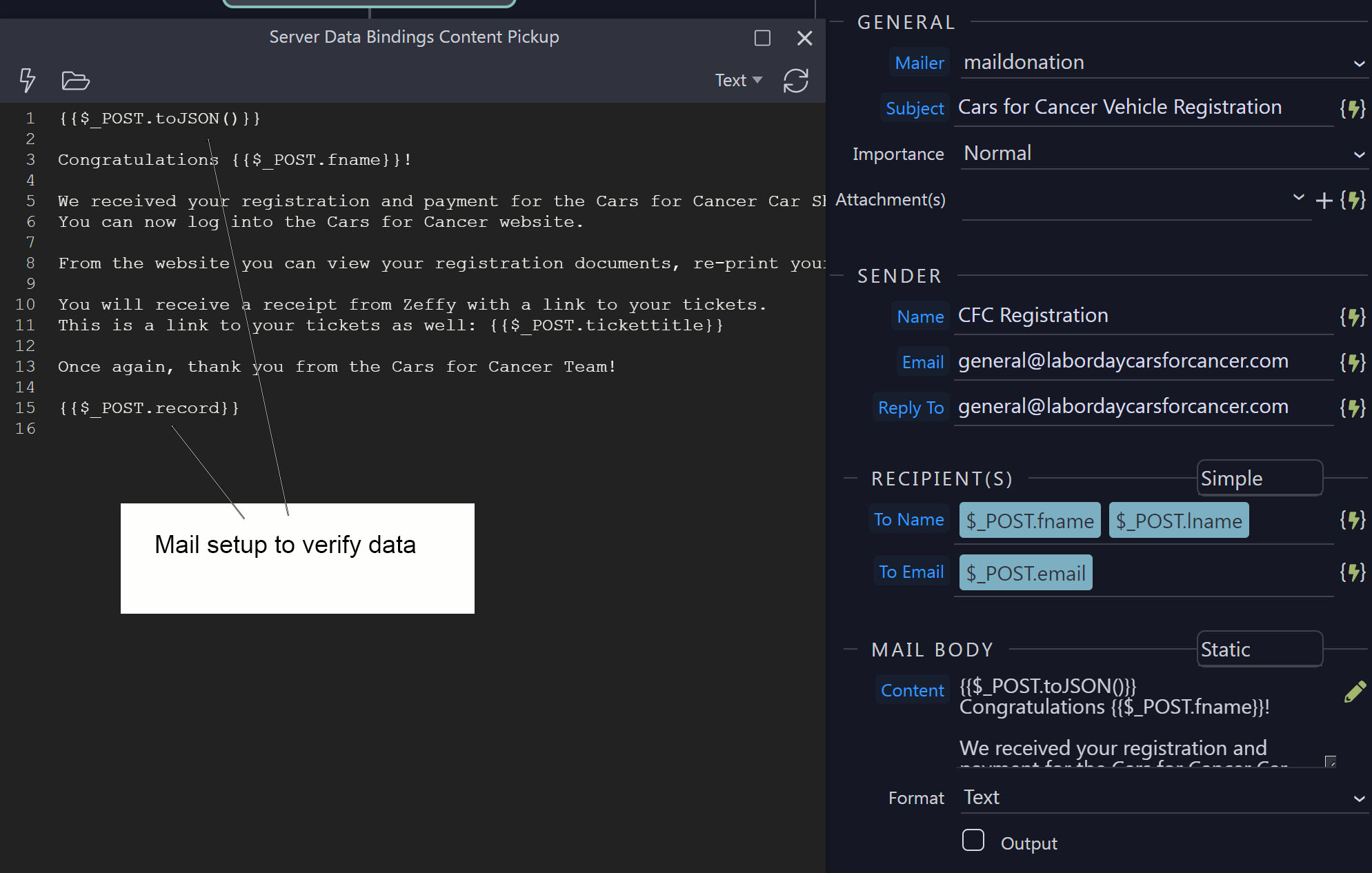Click the refresh icon in content pickup
1372x873 pixels.
click(x=796, y=81)
